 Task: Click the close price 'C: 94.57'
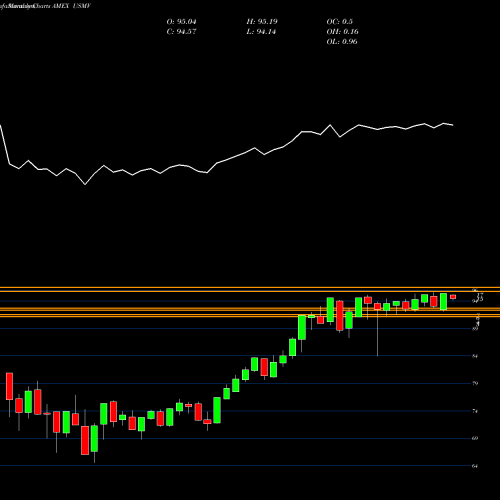tap(181, 32)
